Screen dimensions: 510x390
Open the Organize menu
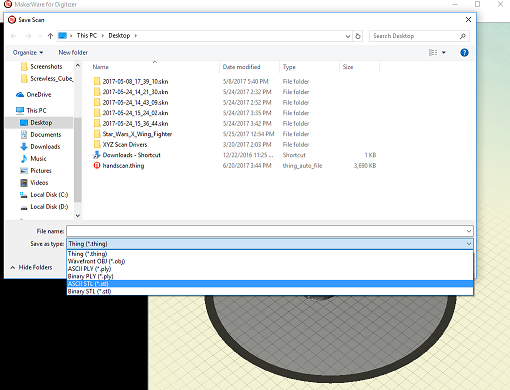pyautogui.click(x=28, y=53)
